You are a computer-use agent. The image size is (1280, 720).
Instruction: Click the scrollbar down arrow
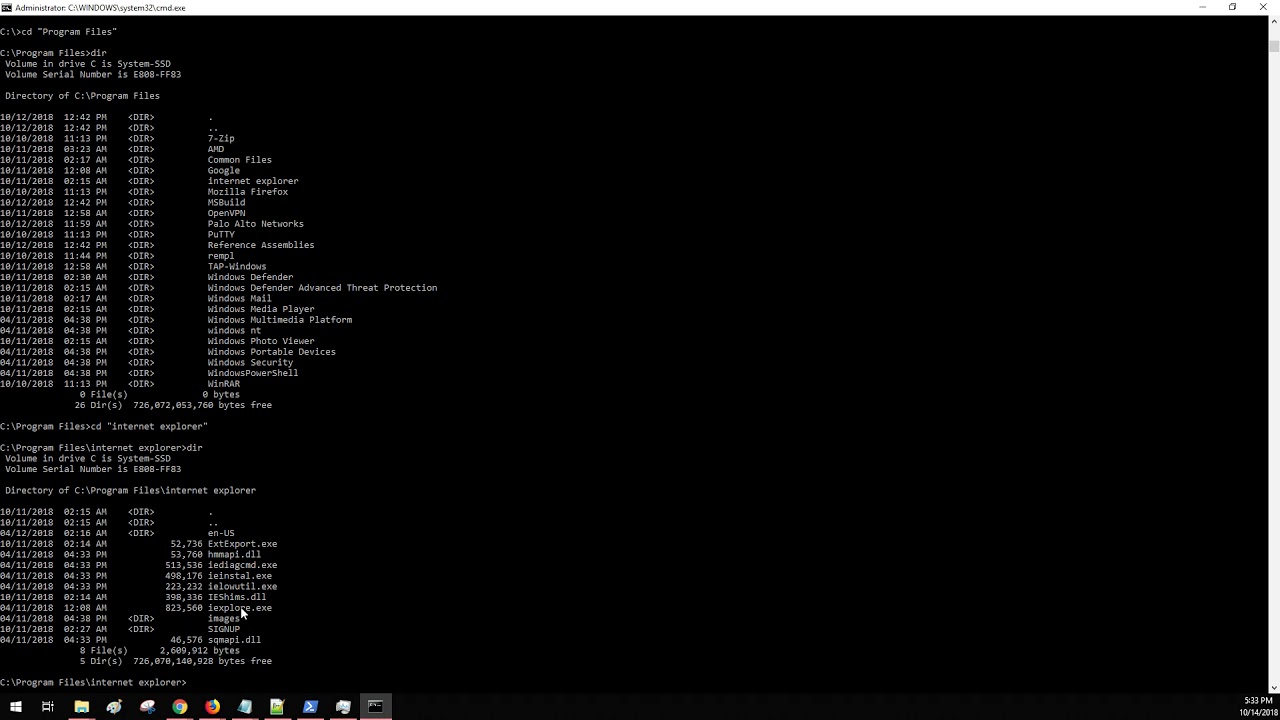[1274, 688]
